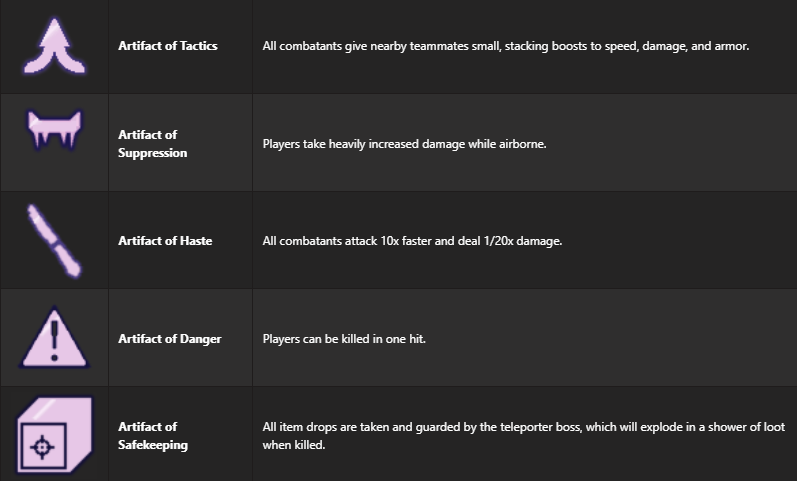Select the Artifact of Safekeeping cube icon
Viewport: 797px width, 481px height.
point(53,435)
